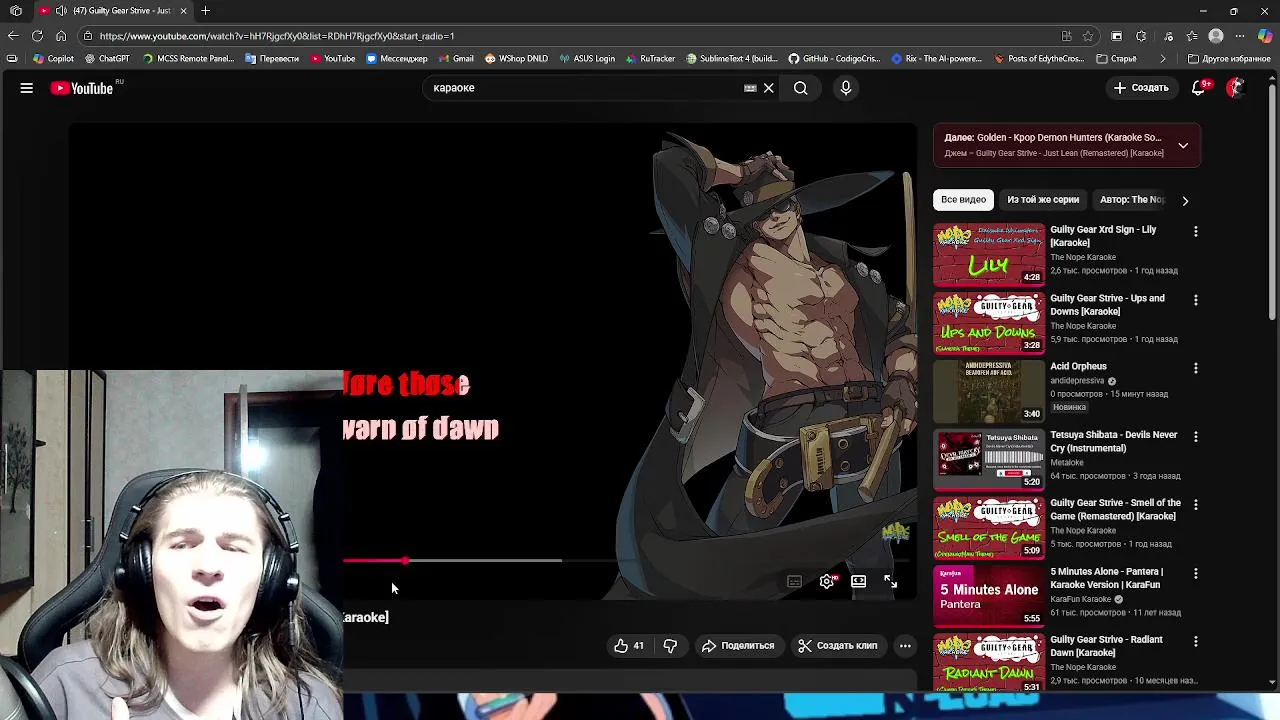Image resolution: width=1280 pixels, height=720 pixels.
Task: Open the on-screen keyboard icon in search
Action: click(x=750, y=88)
